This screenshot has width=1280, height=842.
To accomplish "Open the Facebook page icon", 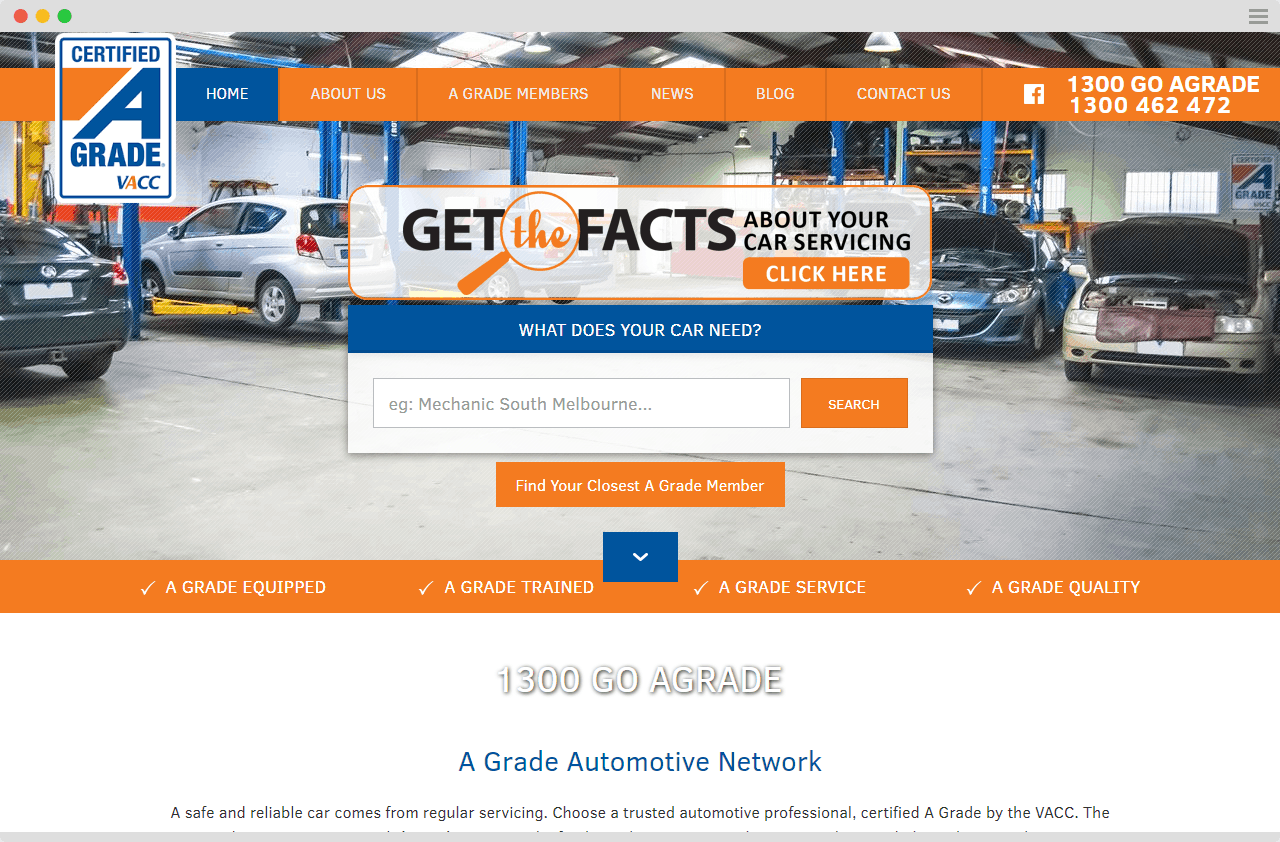I will pyautogui.click(x=1034, y=94).
